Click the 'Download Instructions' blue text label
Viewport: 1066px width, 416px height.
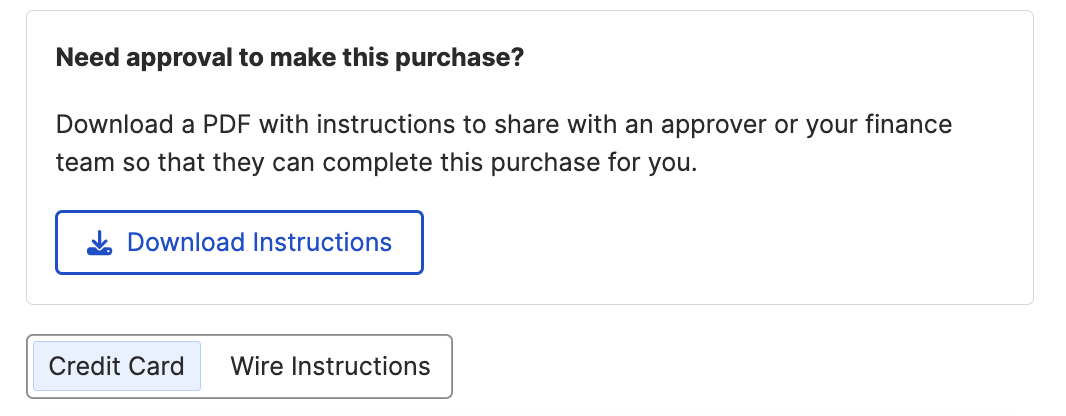(260, 243)
